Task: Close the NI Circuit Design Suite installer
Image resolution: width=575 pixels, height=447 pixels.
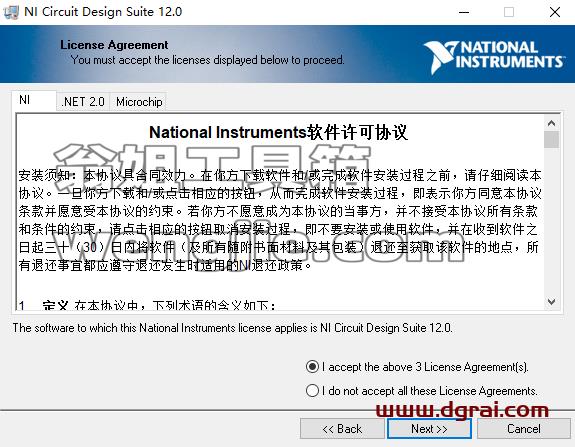Action: click(555, 12)
